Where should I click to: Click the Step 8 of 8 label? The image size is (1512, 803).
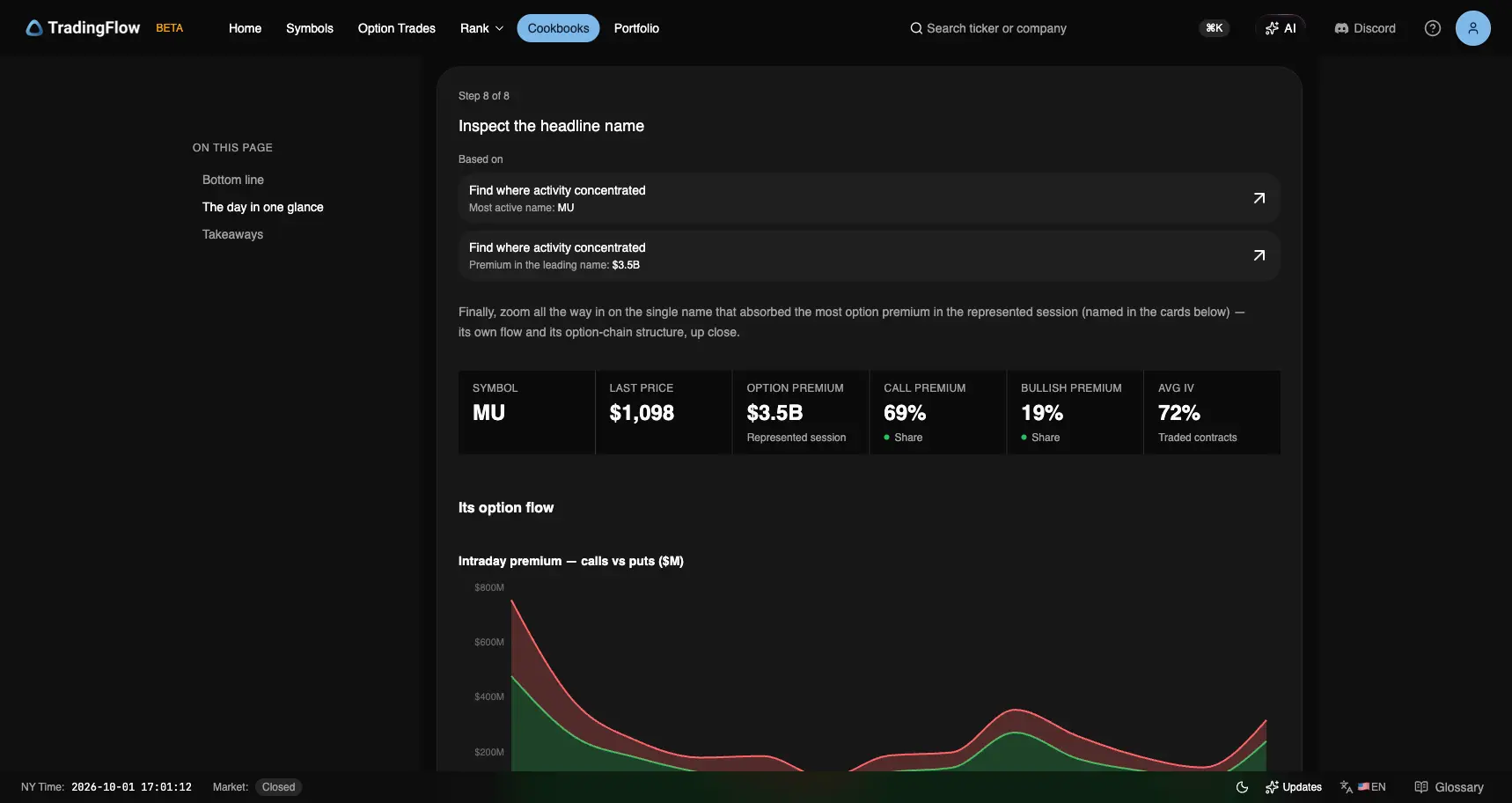click(x=484, y=96)
